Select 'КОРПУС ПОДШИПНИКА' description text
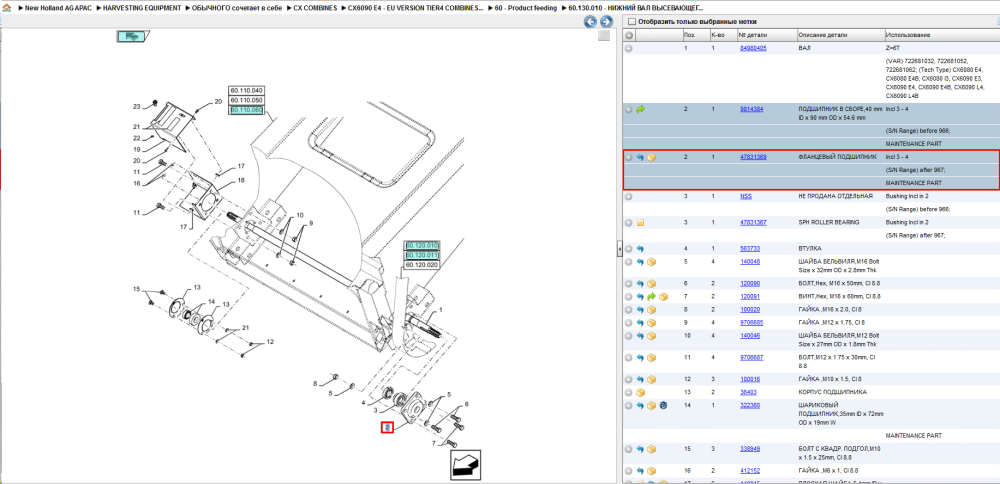 pos(830,392)
